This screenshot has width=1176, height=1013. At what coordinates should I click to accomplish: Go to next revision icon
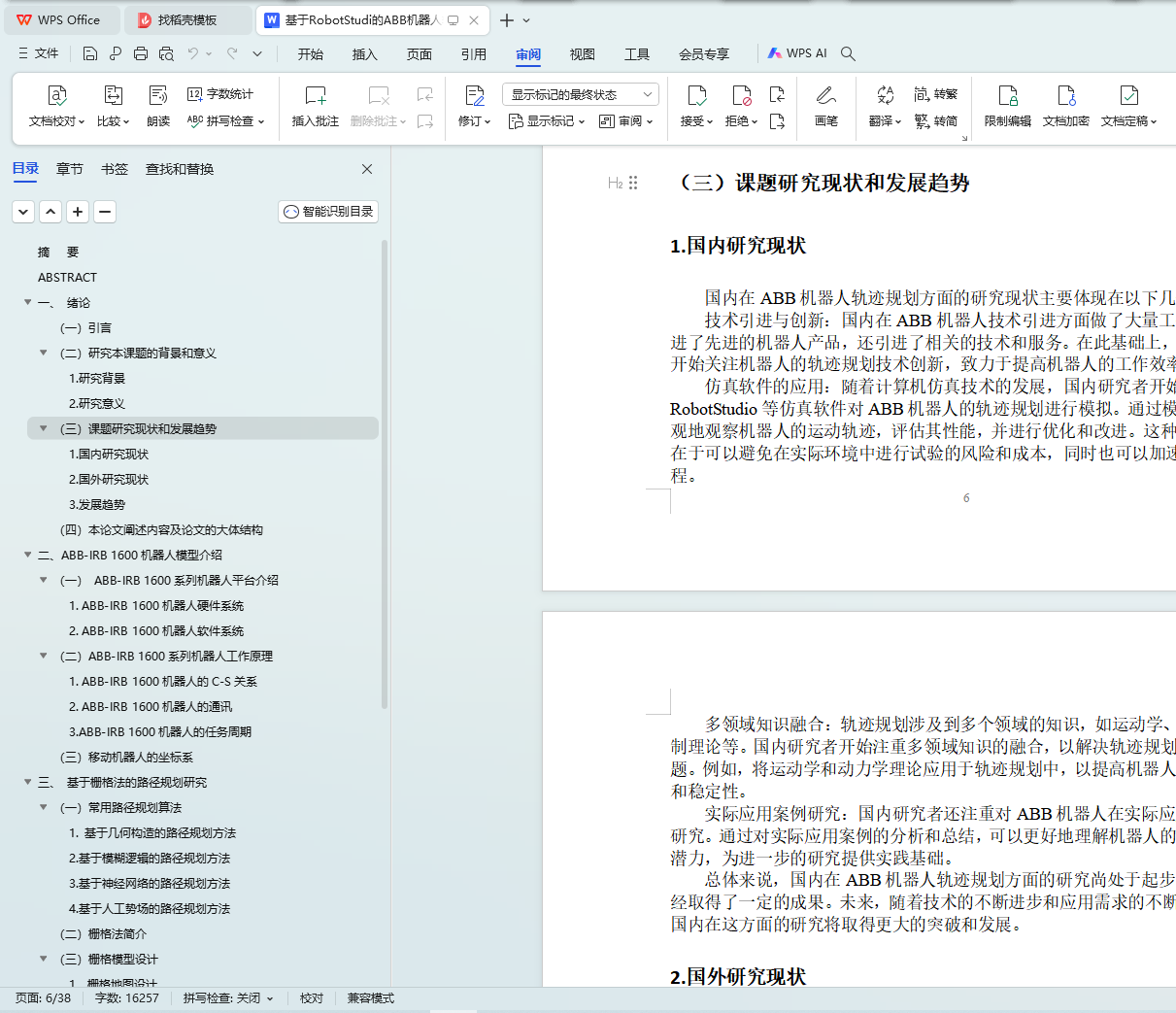(x=777, y=121)
